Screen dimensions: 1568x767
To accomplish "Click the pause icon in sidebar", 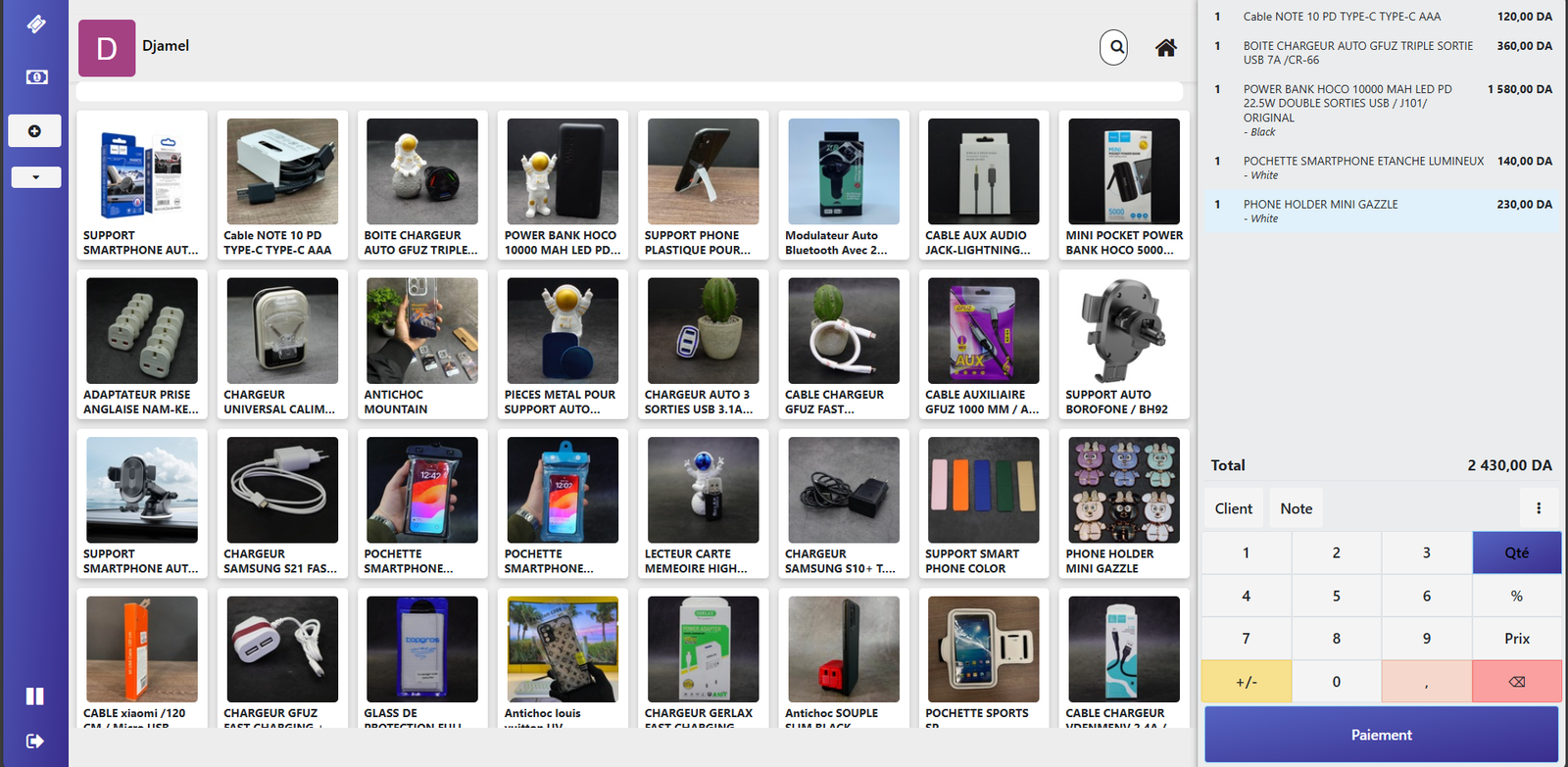I will click(x=35, y=696).
